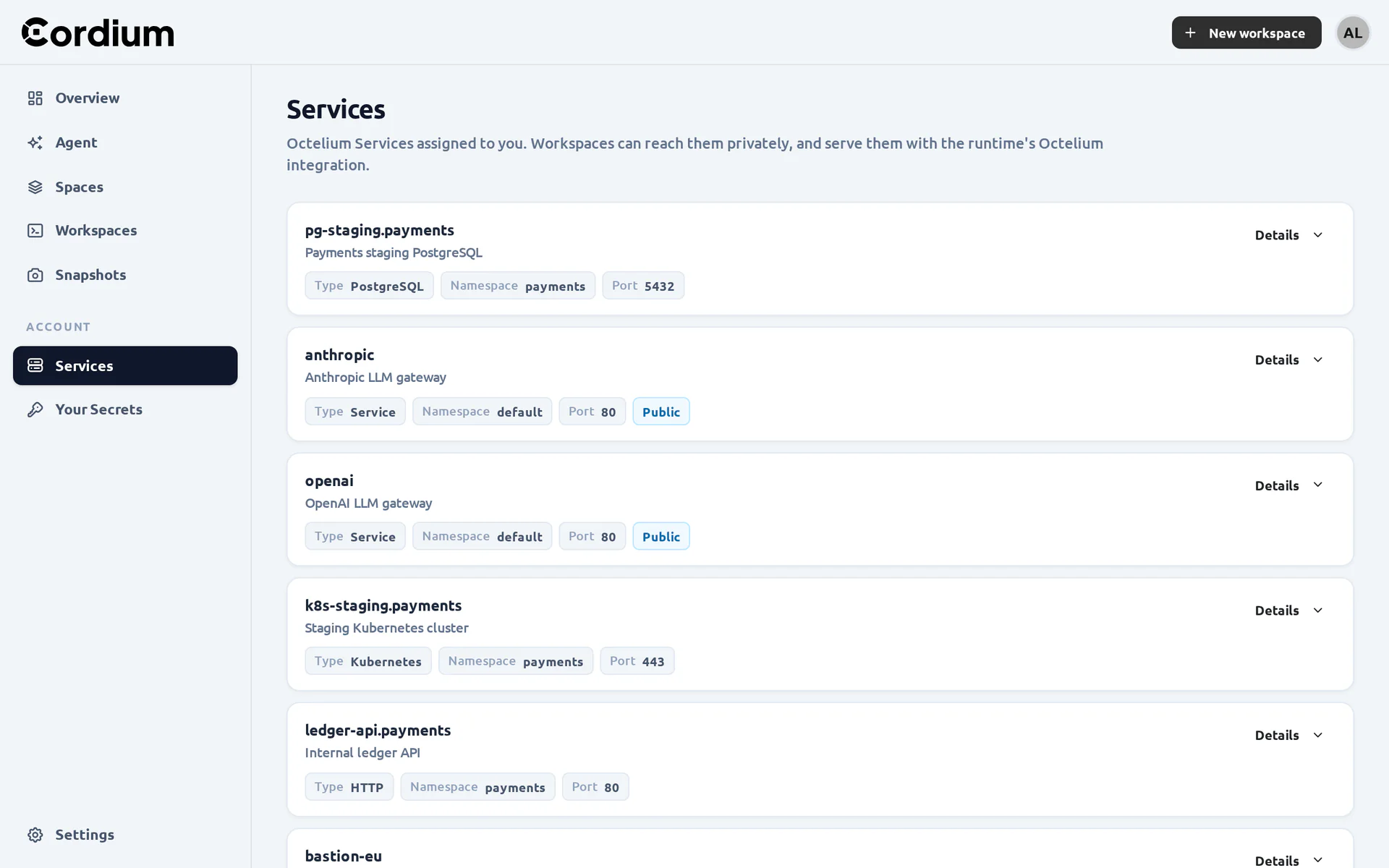Screen dimensions: 1389x868
Task: Open the AL user avatar
Action: [x=1352, y=33]
